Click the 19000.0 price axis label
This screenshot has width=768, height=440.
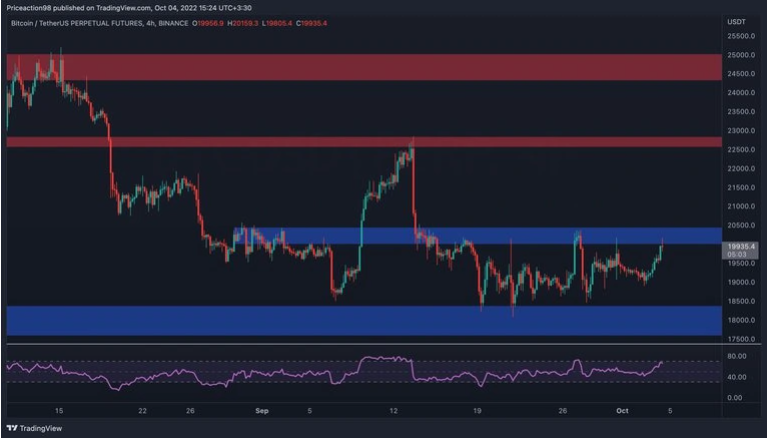[x=741, y=282]
